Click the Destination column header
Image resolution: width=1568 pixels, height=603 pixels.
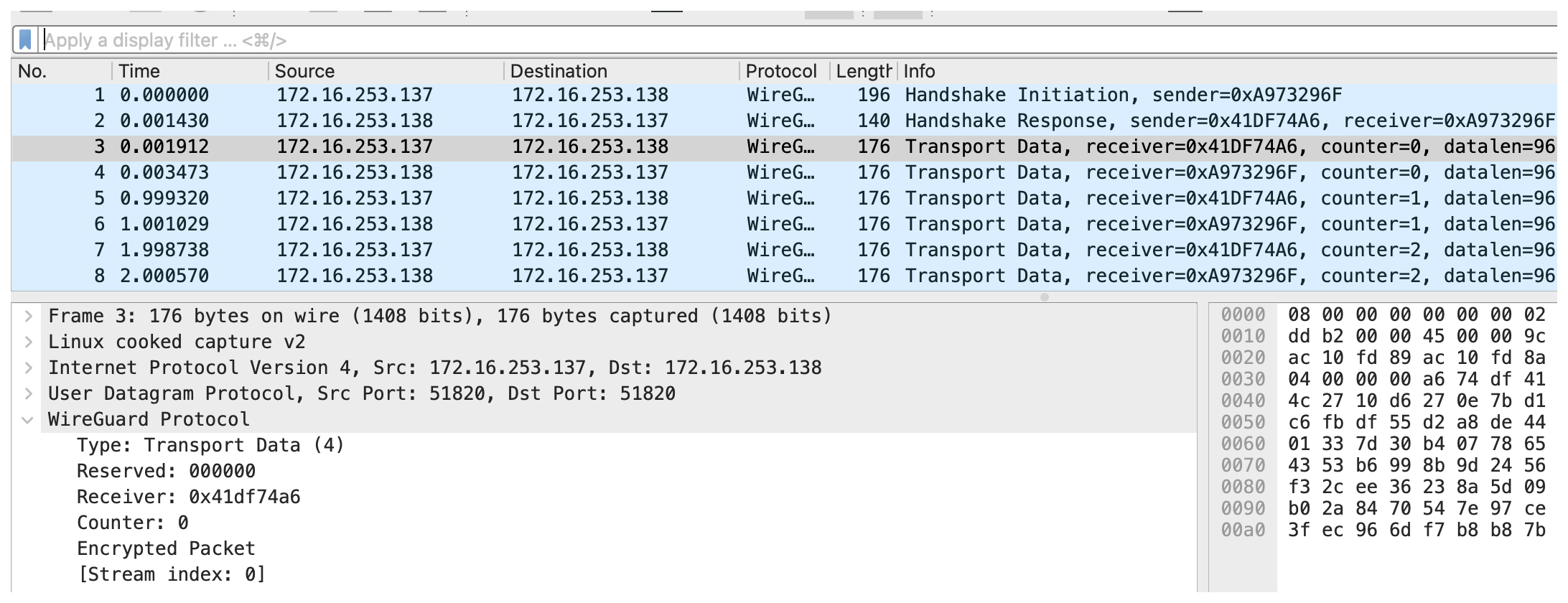[x=559, y=71]
